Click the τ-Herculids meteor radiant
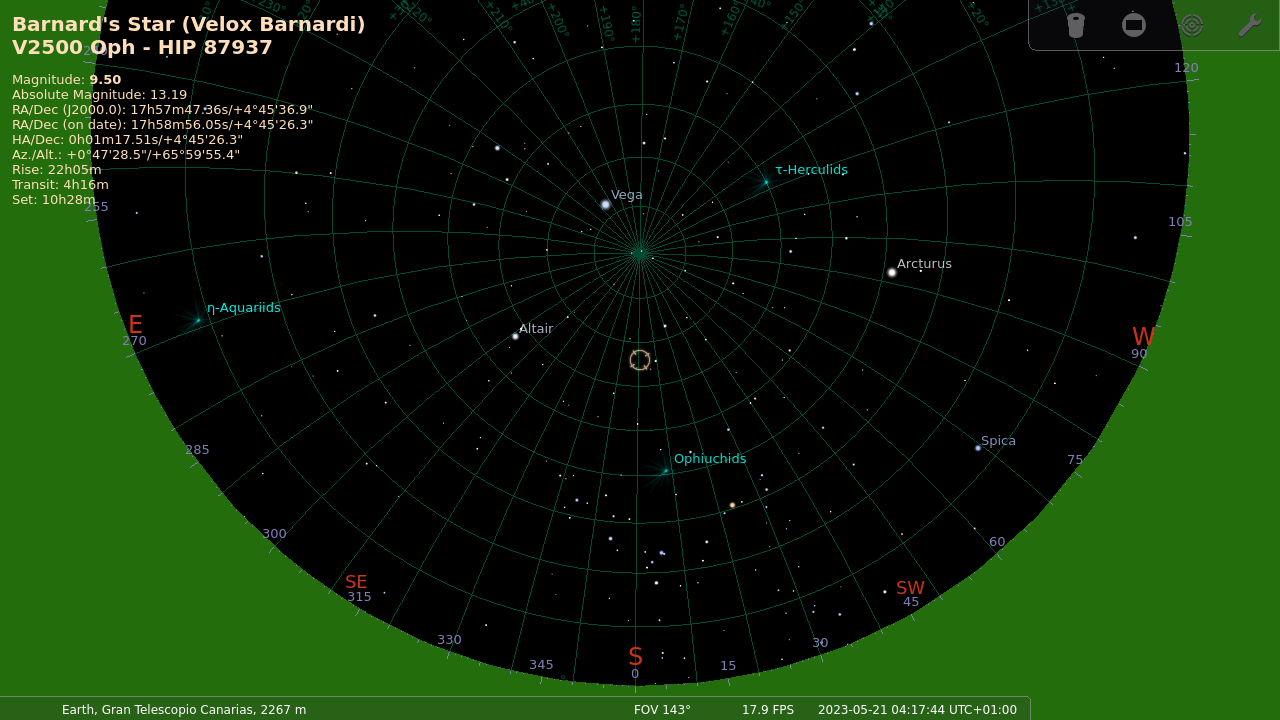1280x720 pixels. click(766, 182)
